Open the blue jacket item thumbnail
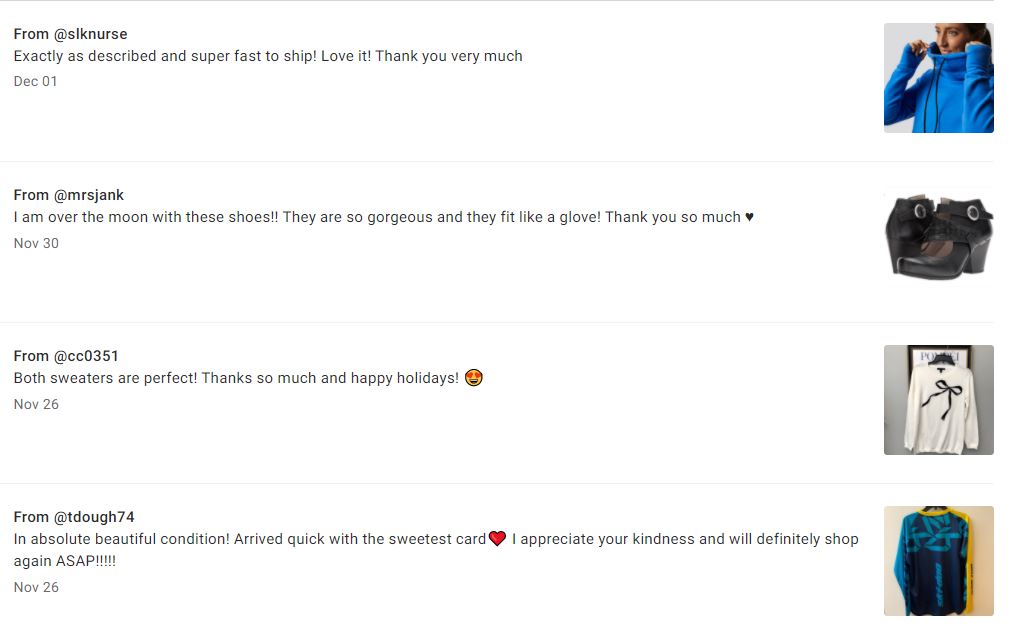Viewport: 1011px width, 632px height. [938, 78]
